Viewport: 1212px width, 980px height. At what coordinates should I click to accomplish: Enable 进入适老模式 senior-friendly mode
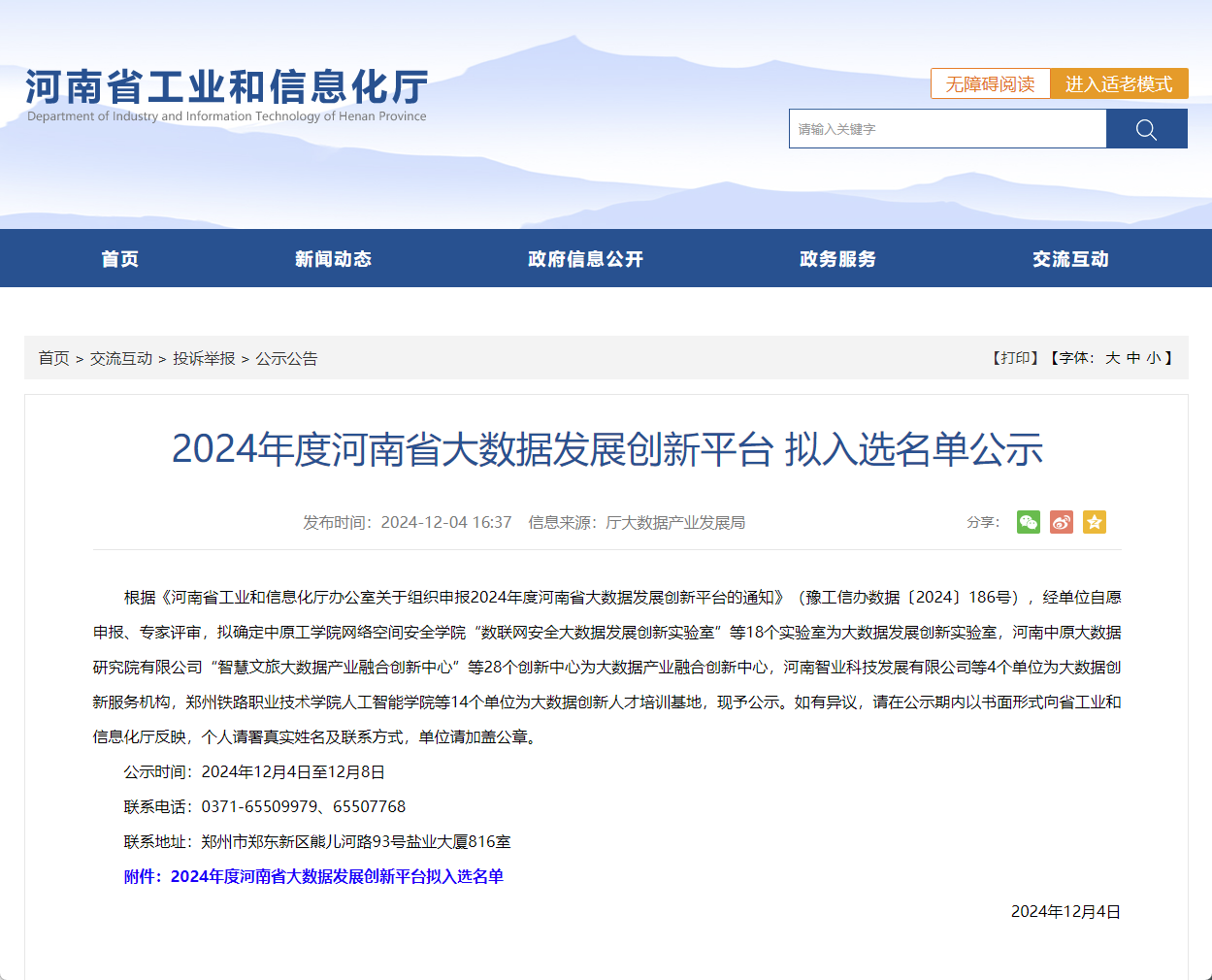1119,84
